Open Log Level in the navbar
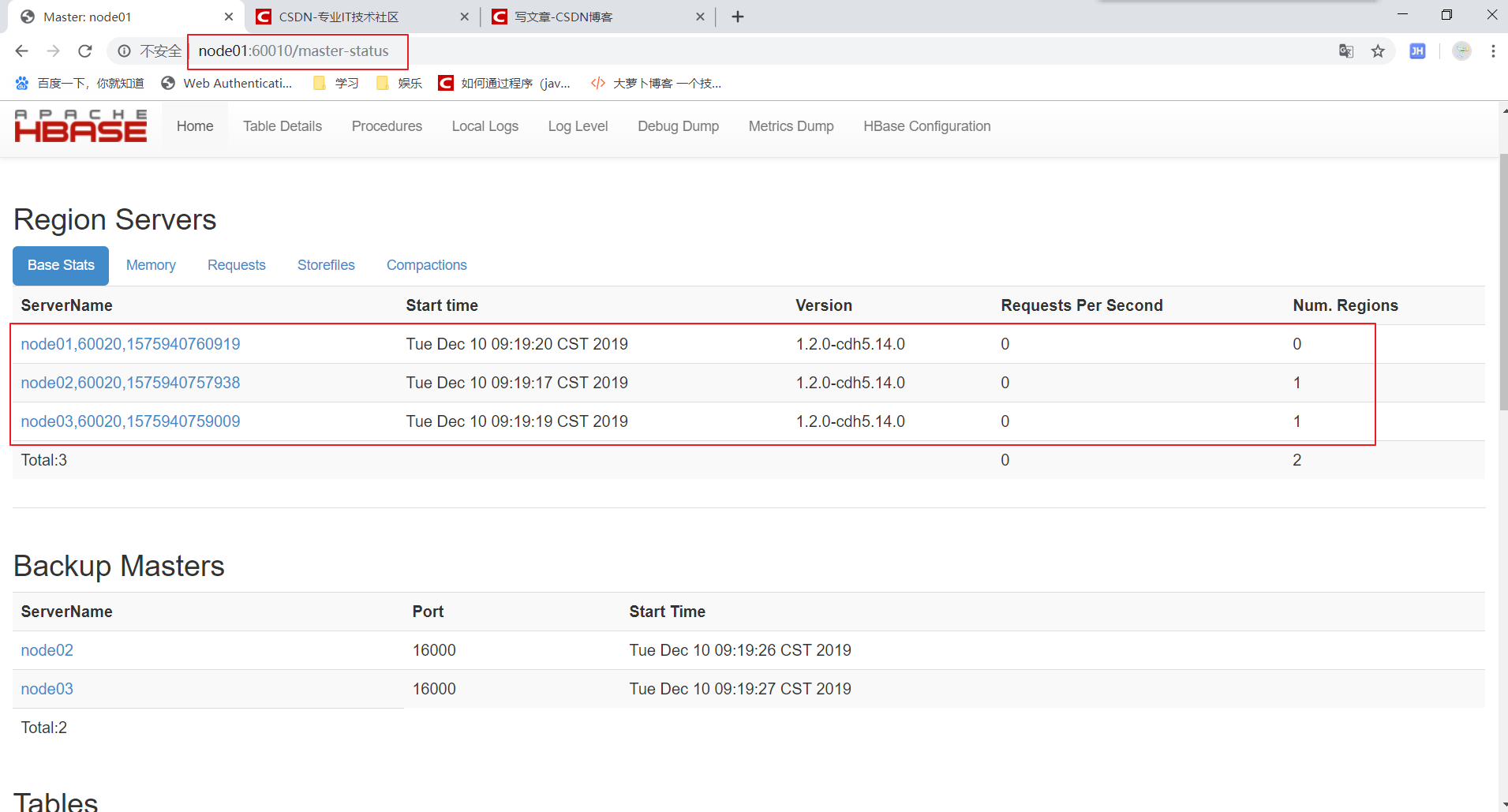 coord(578,126)
